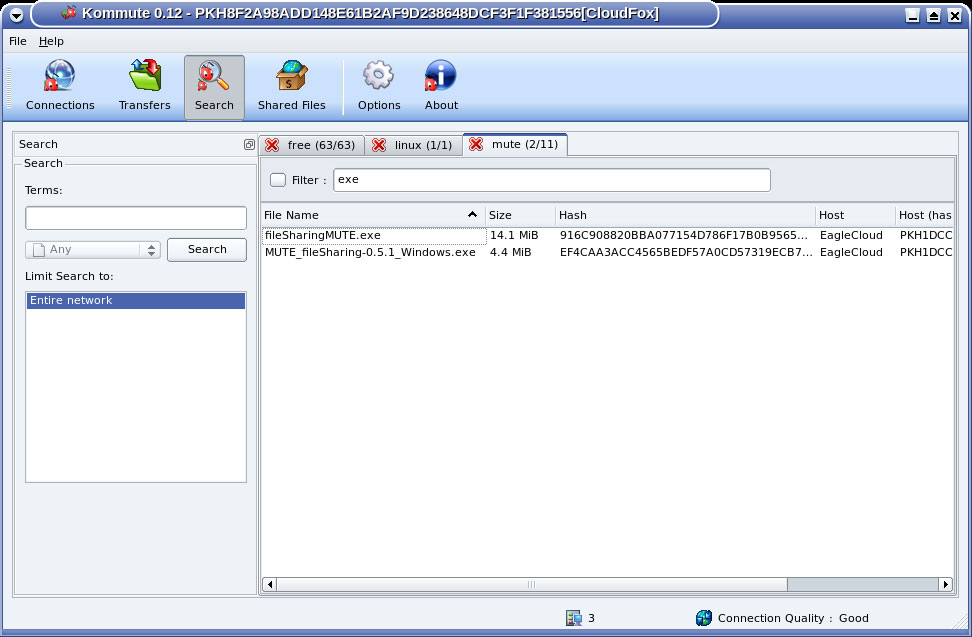Sort by File Name column header
The image size is (972, 637).
pos(373,215)
